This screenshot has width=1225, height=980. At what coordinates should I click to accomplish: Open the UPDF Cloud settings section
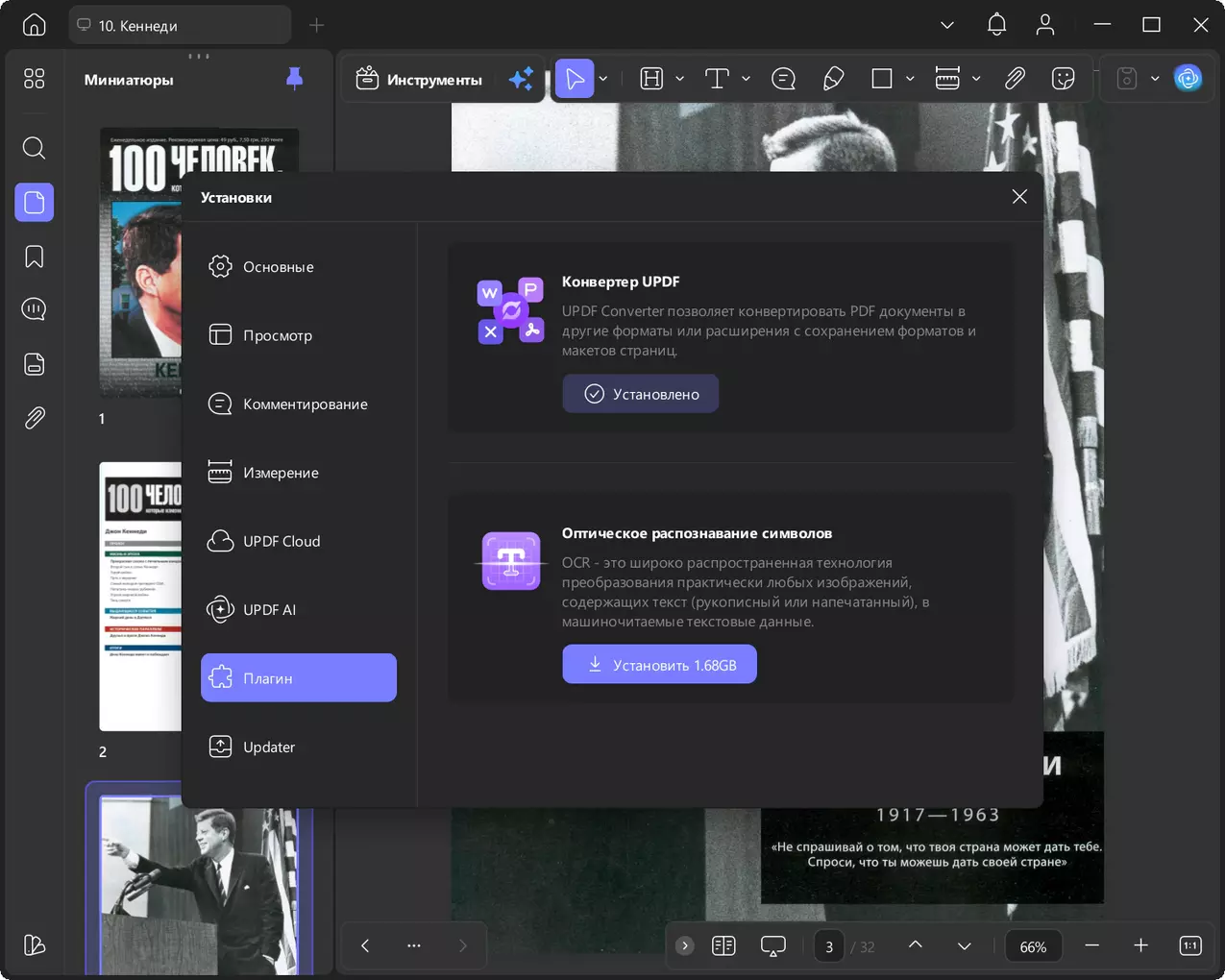299,541
